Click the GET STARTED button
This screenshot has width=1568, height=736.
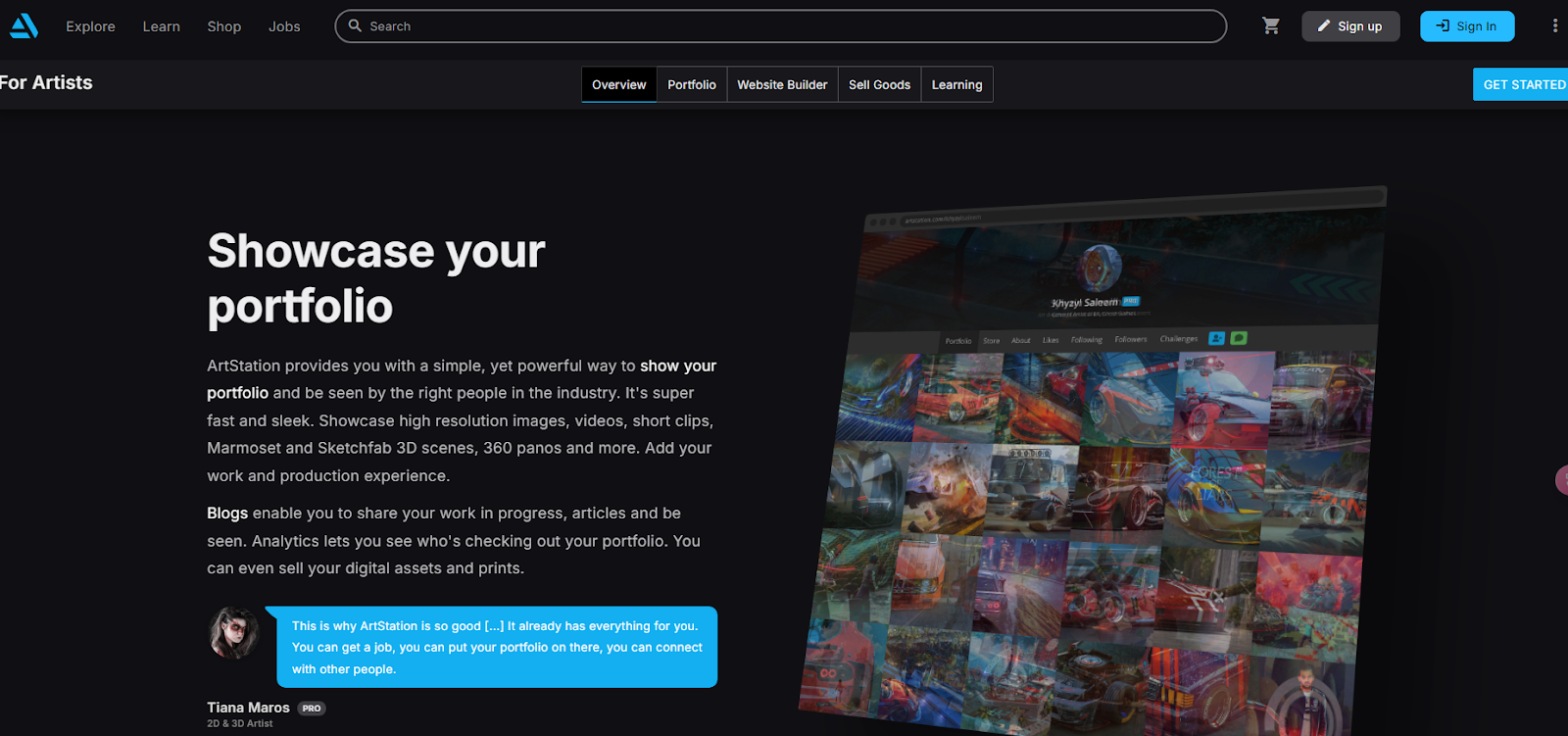1521,84
